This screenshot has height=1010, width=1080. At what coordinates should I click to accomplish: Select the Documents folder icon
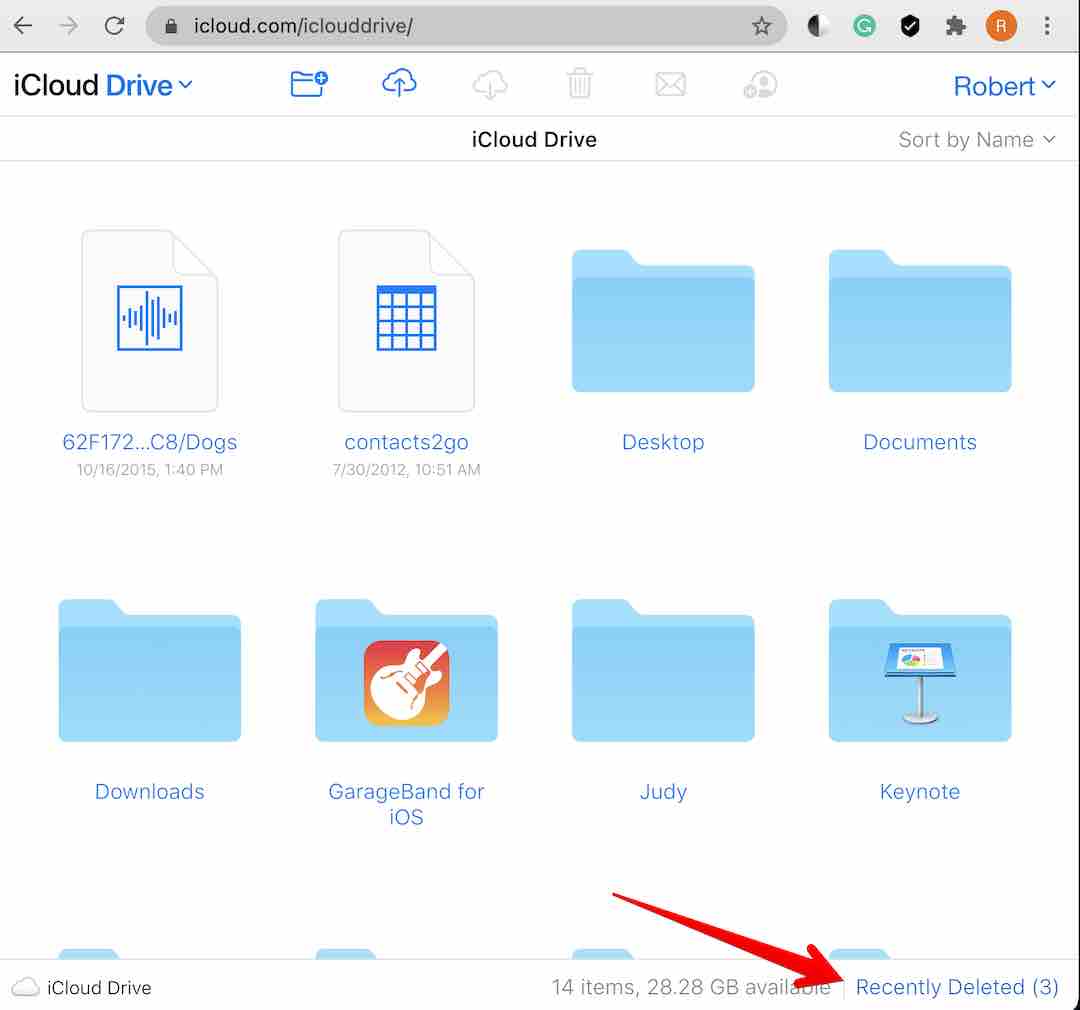click(x=920, y=321)
